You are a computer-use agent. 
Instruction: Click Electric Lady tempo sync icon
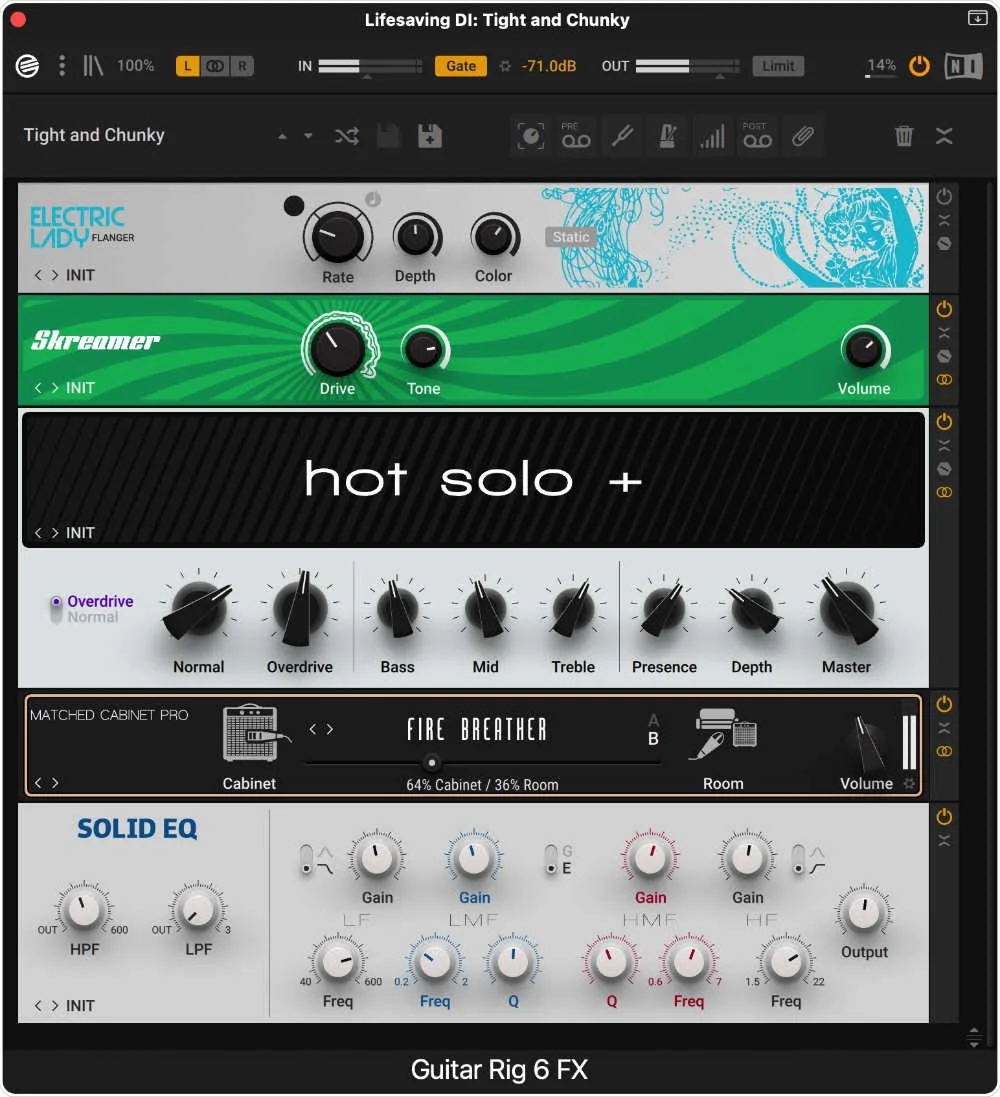tap(373, 199)
